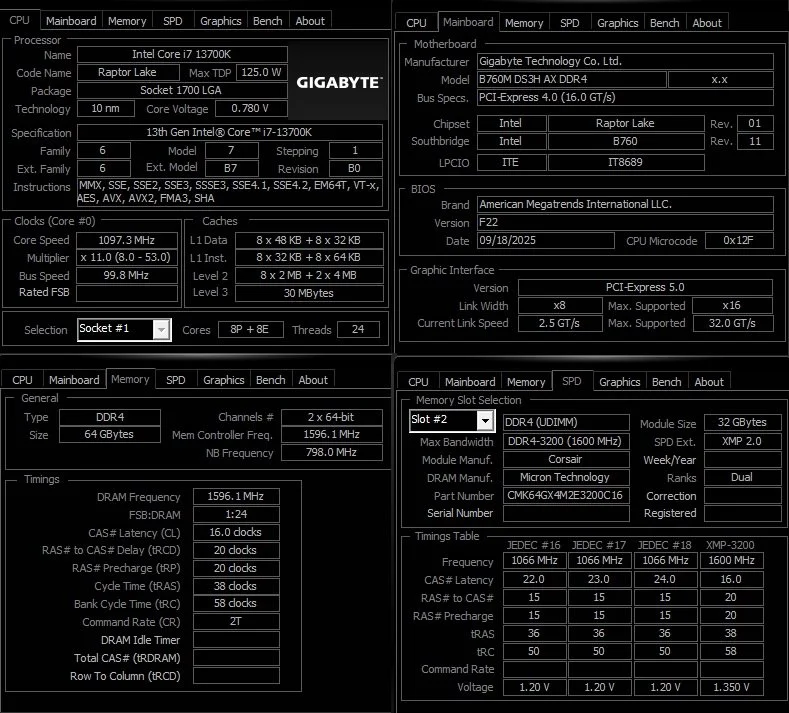Click memory Type field DDR4
Screen dimensions: 789x713
pyautogui.click(x=110, y=417)
